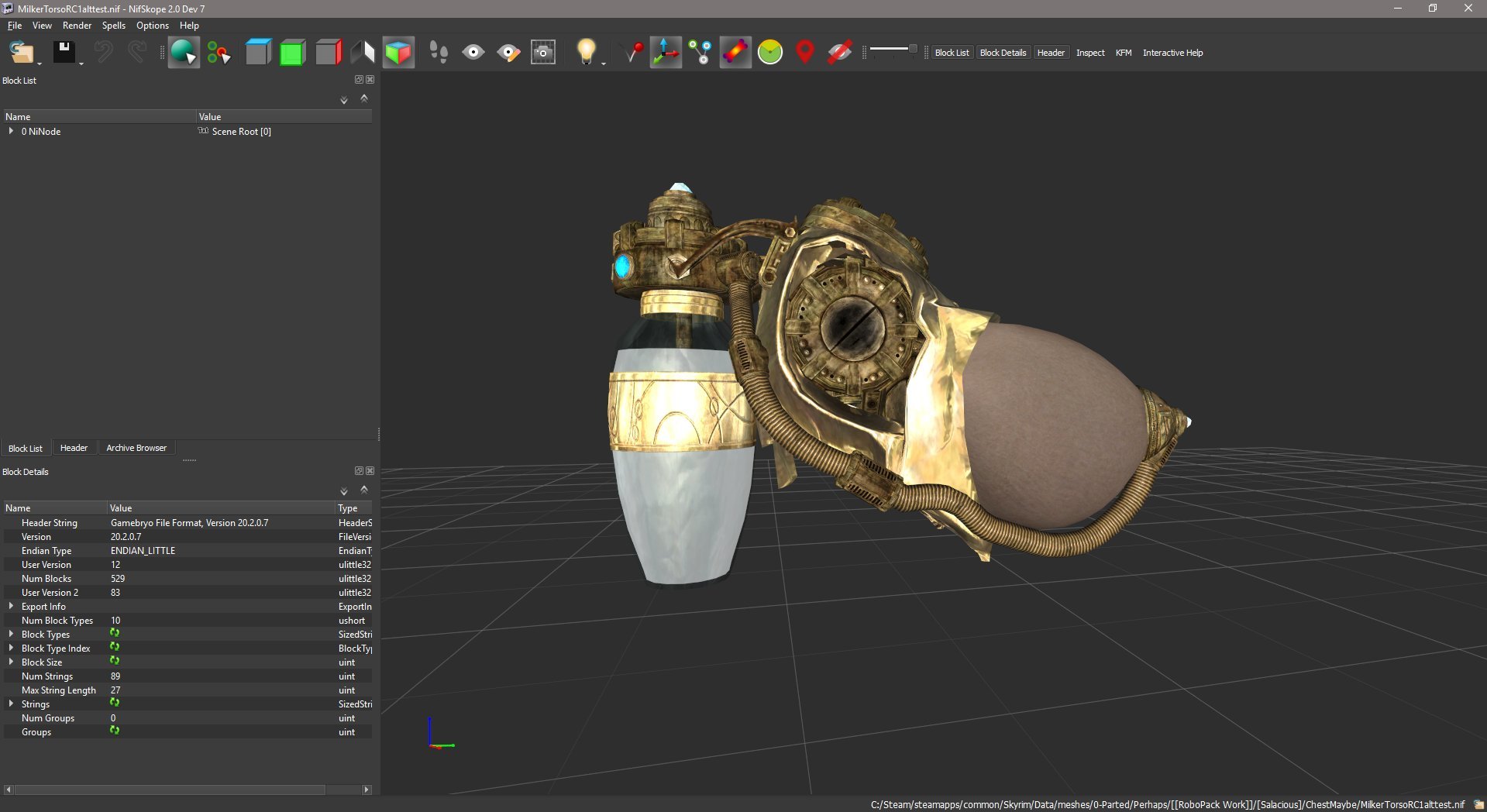Screen dimensions: 1487x812
Task: Click the footsteps walk view icon
Action: click(439, 53)
